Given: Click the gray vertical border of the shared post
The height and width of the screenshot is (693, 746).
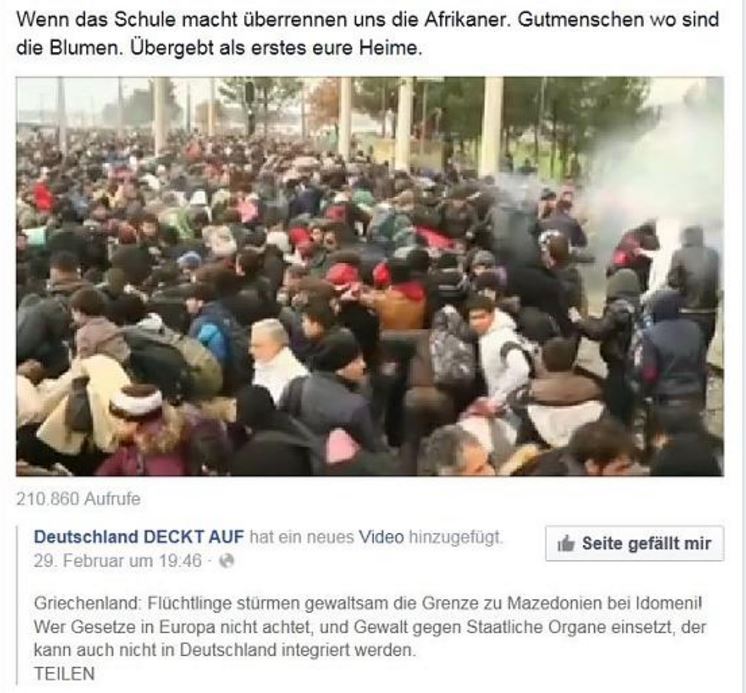Looking at the screenshot, I should click(17, 605).
